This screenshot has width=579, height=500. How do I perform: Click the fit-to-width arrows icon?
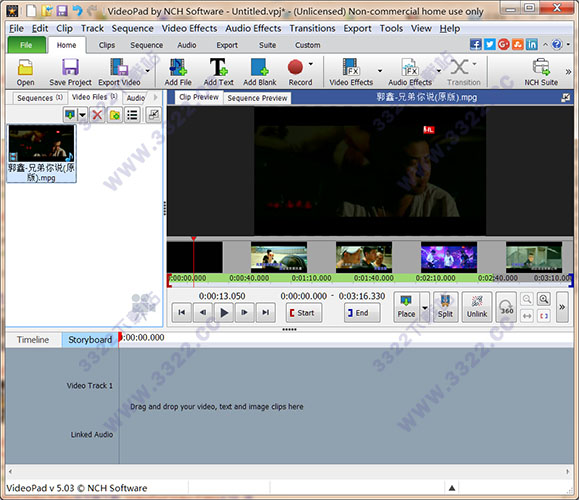click(x=527, y=316)
